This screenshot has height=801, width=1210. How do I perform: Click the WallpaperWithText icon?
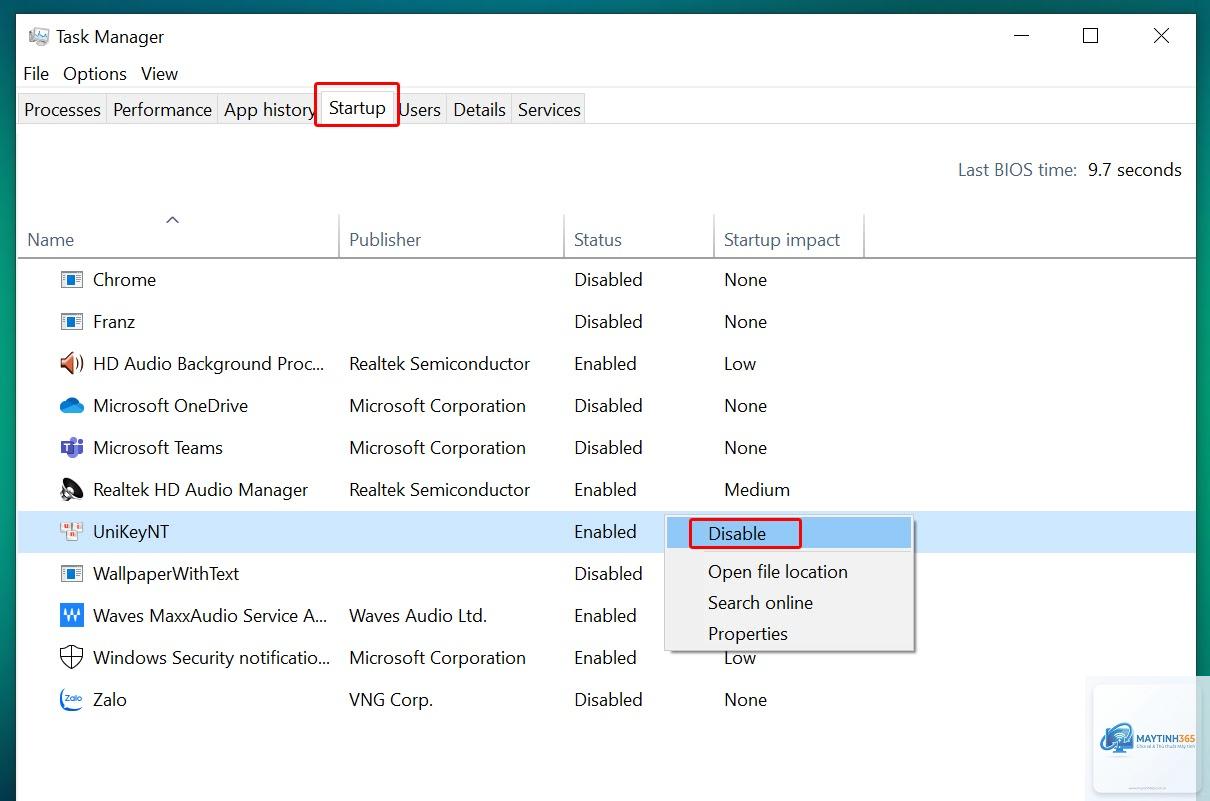click(71, 574)
